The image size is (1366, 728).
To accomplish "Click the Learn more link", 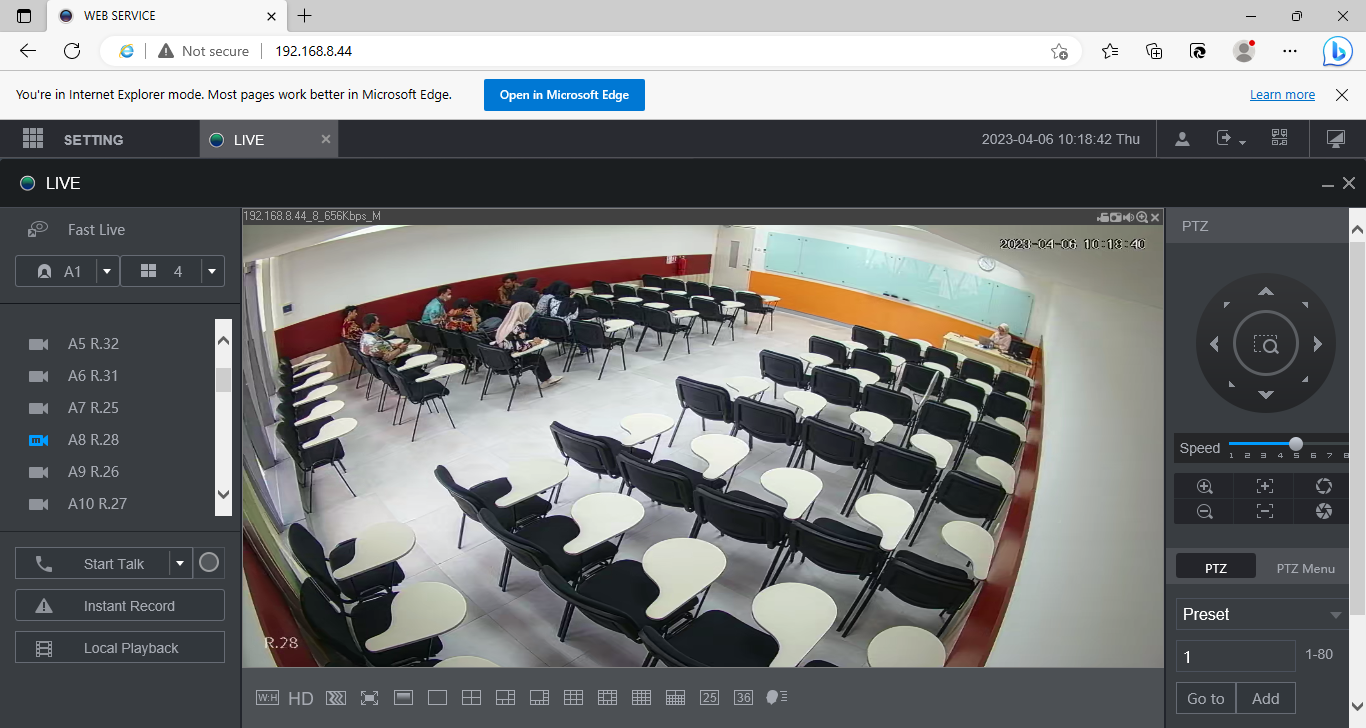I will pos(1282,95).
